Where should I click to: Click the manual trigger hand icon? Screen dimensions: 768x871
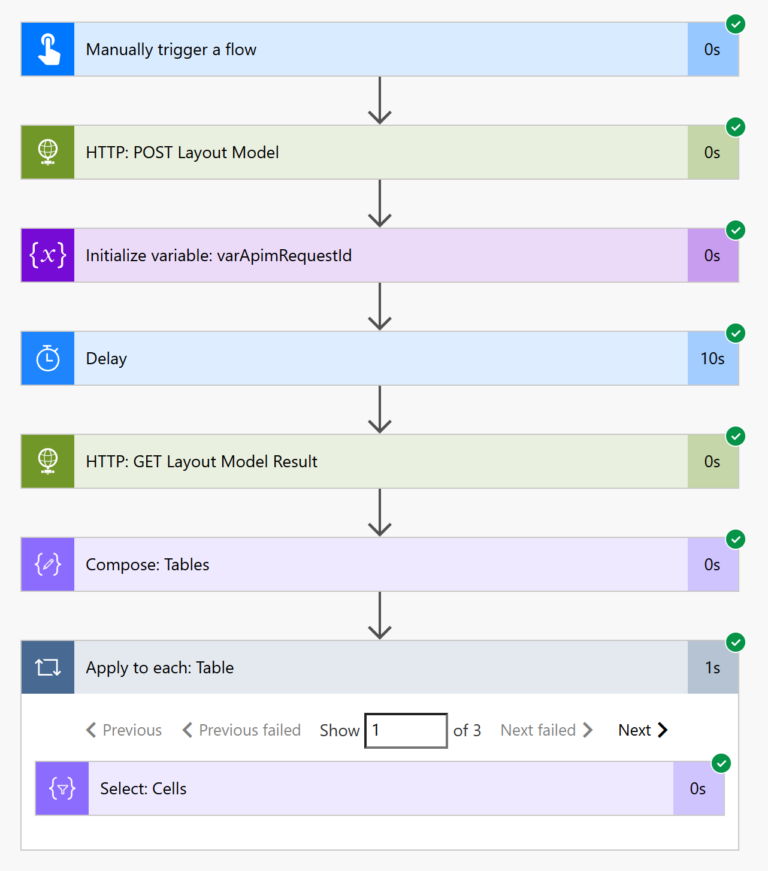[x=47, y=49]
